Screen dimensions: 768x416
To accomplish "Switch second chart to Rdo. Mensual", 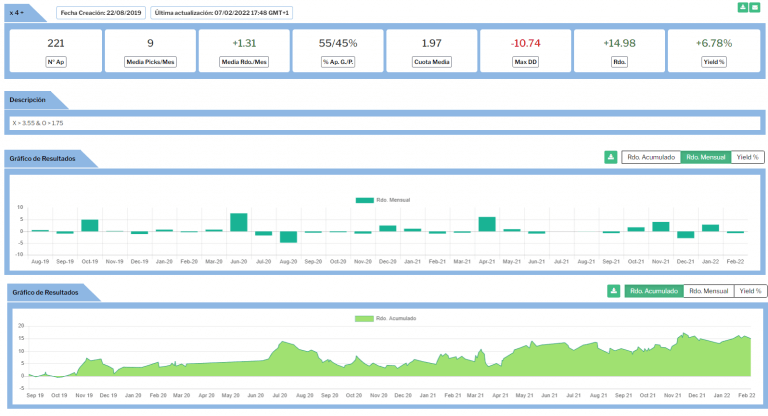I will (x=708, y=291).
